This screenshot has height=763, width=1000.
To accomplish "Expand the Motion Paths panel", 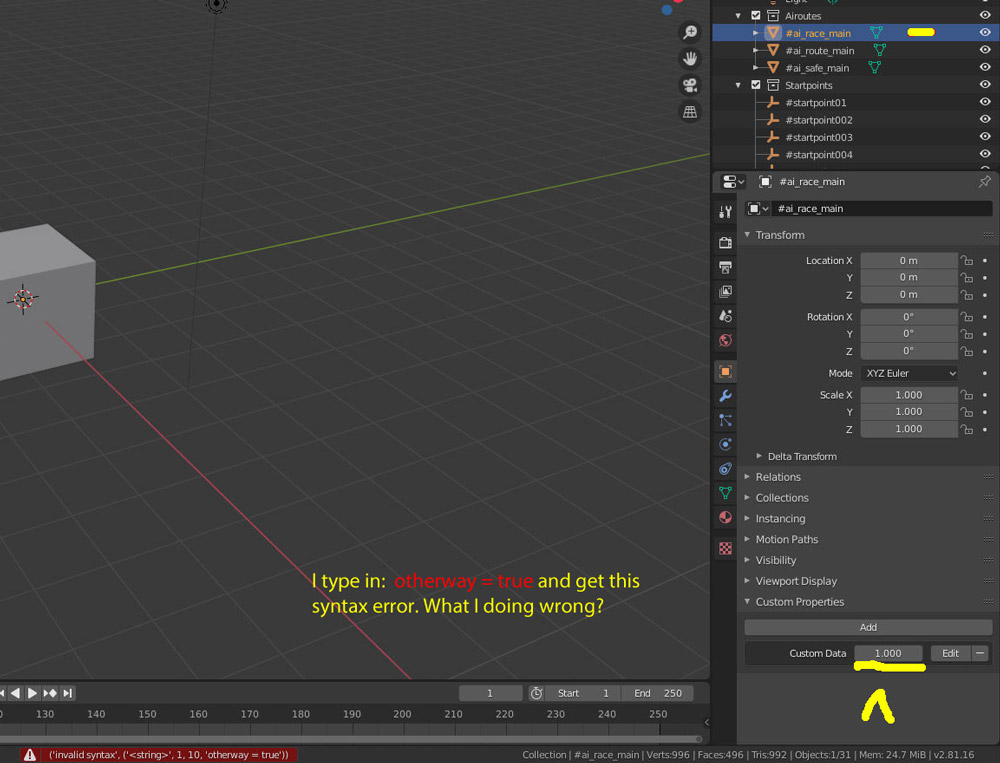I will 747,539.
